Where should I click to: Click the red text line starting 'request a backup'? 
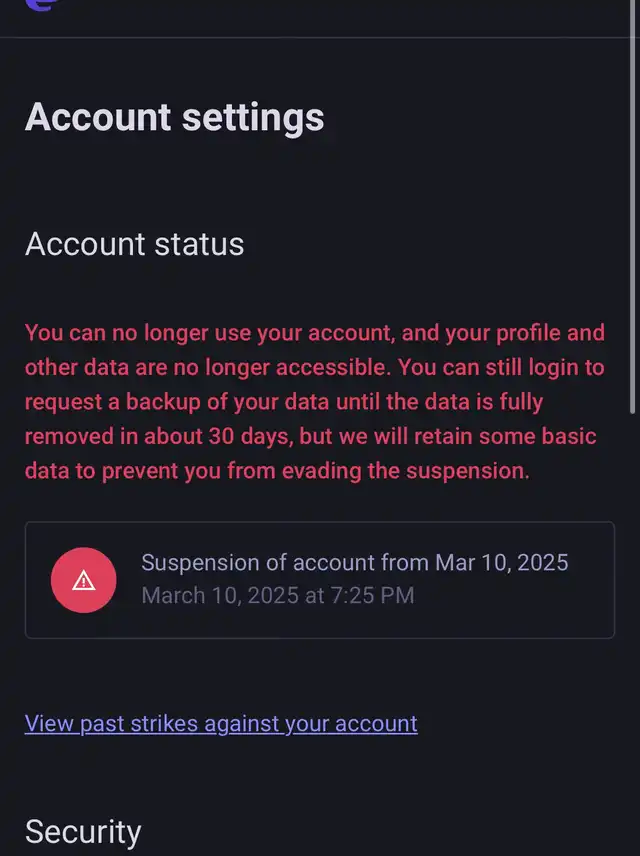click(284, 402)
